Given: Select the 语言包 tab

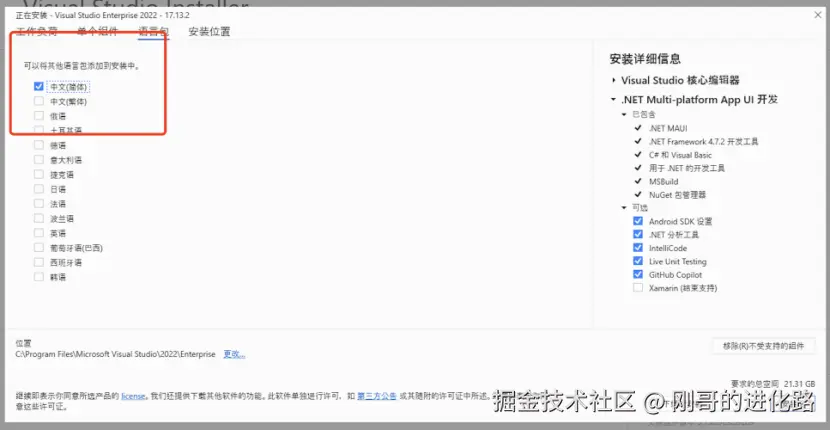Looking at the screenshot, I should click(x=154, y=31).
